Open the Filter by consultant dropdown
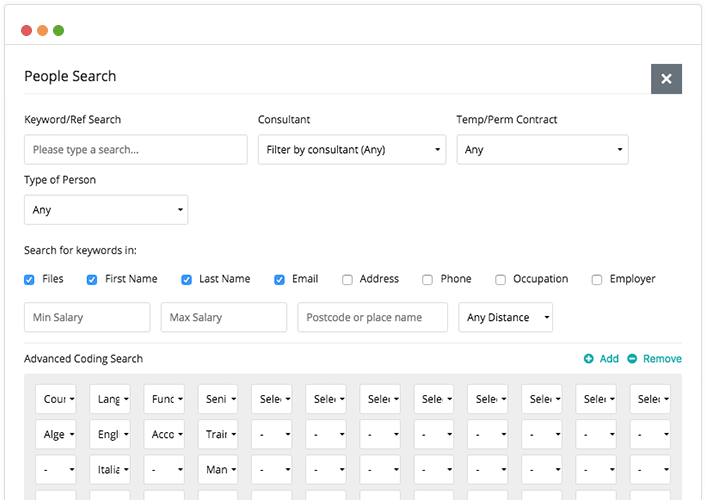This screenshot has width=707, height=500. tap(351, 150)
